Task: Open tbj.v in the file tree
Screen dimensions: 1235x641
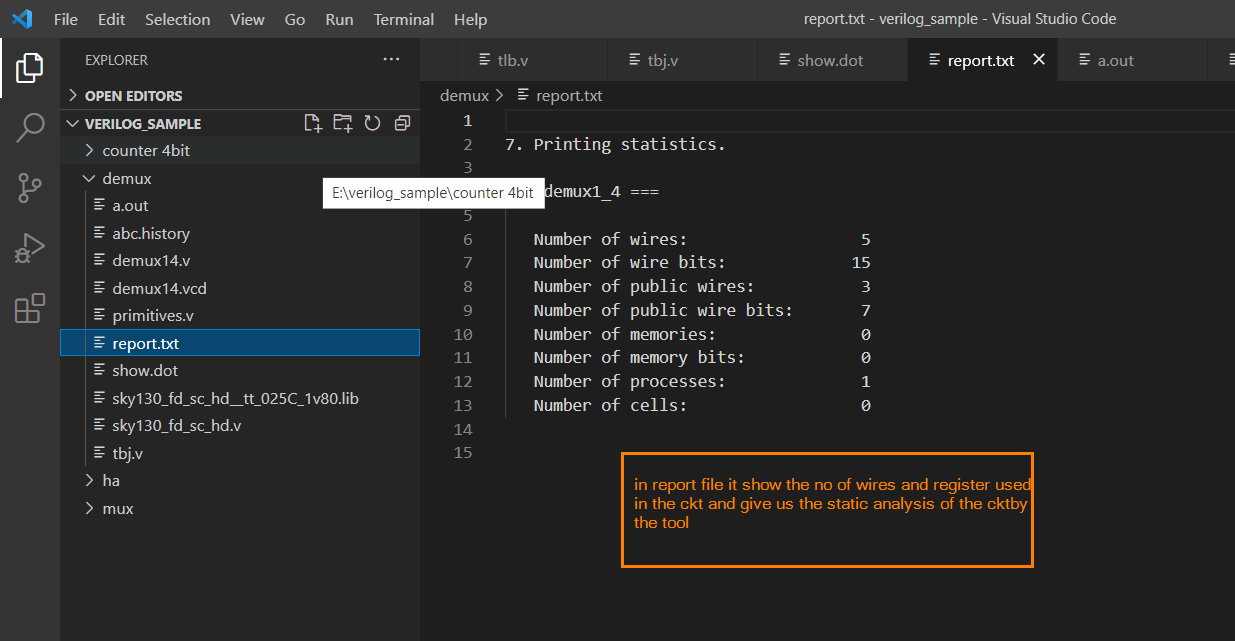Action: (240, 454)
